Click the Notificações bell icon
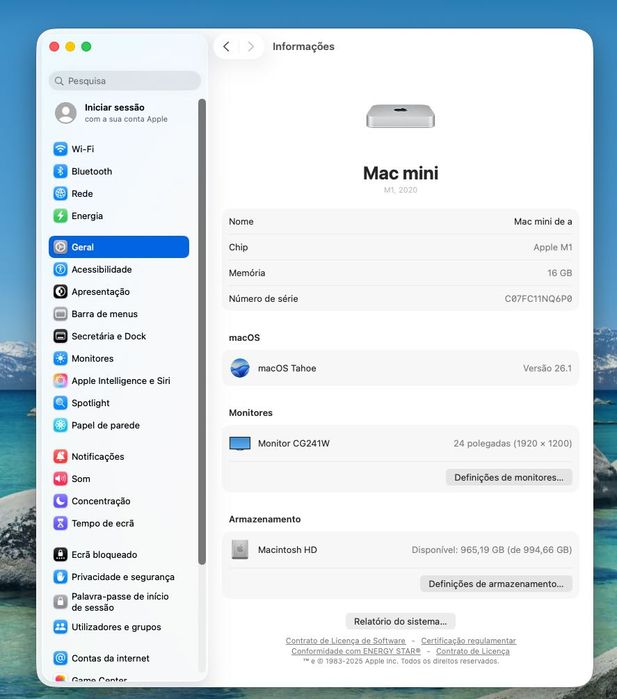The width and height of the screenshot is (617, 699). (60, 456)
